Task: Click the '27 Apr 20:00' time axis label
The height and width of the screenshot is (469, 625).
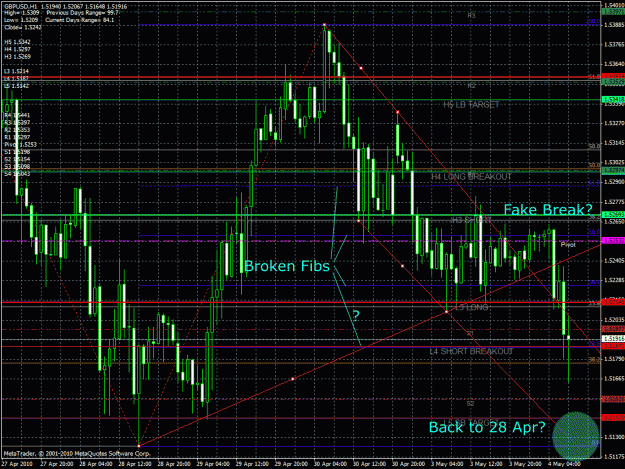Action: click(57, 464)
